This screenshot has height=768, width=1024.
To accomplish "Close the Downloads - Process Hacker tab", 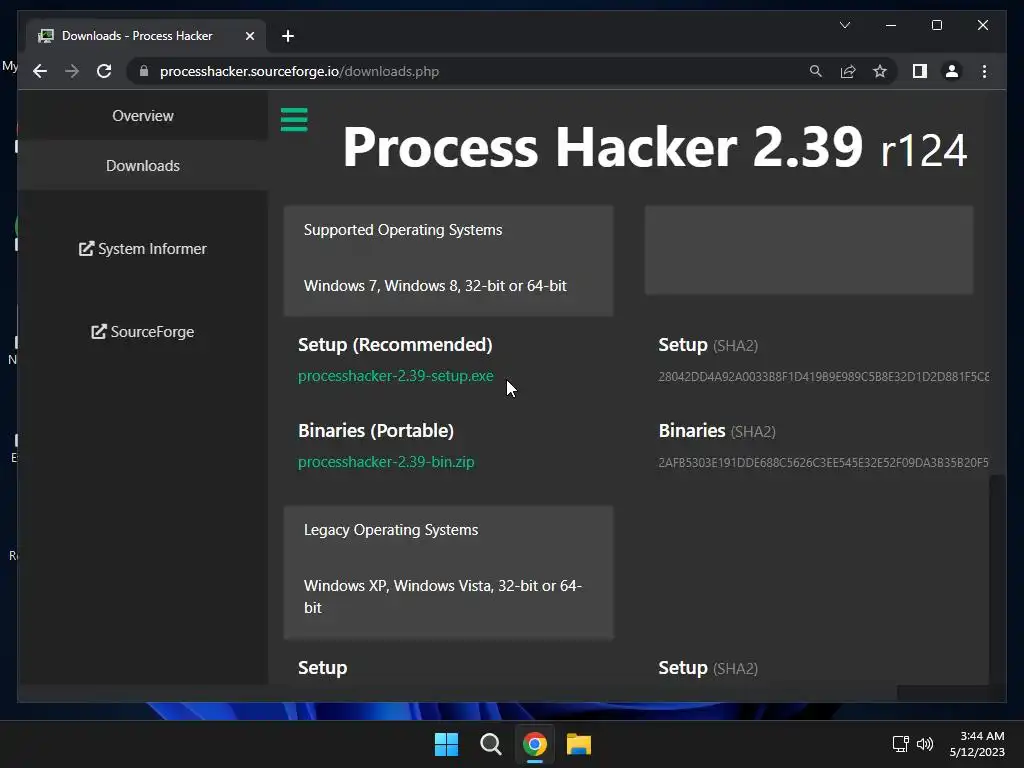I will (x=249, y=36).
